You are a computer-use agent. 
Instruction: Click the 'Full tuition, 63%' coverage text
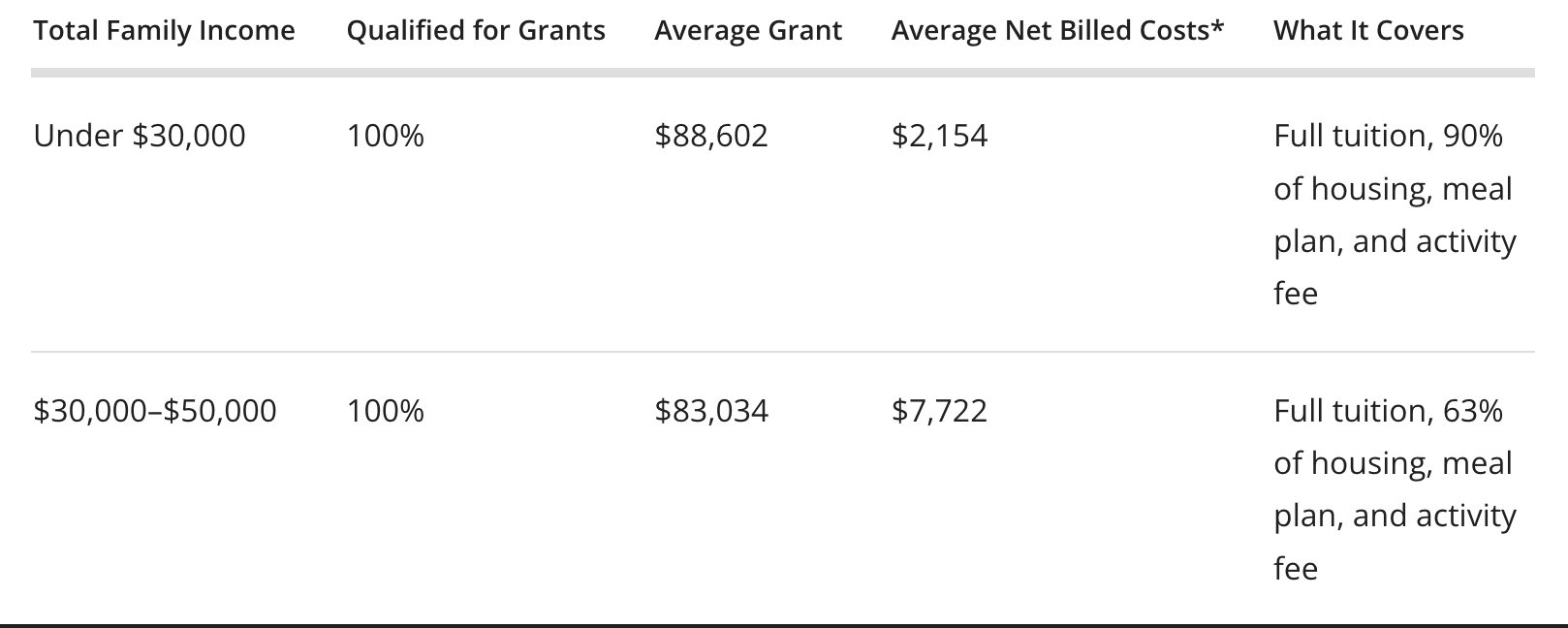pos(1388,411)
